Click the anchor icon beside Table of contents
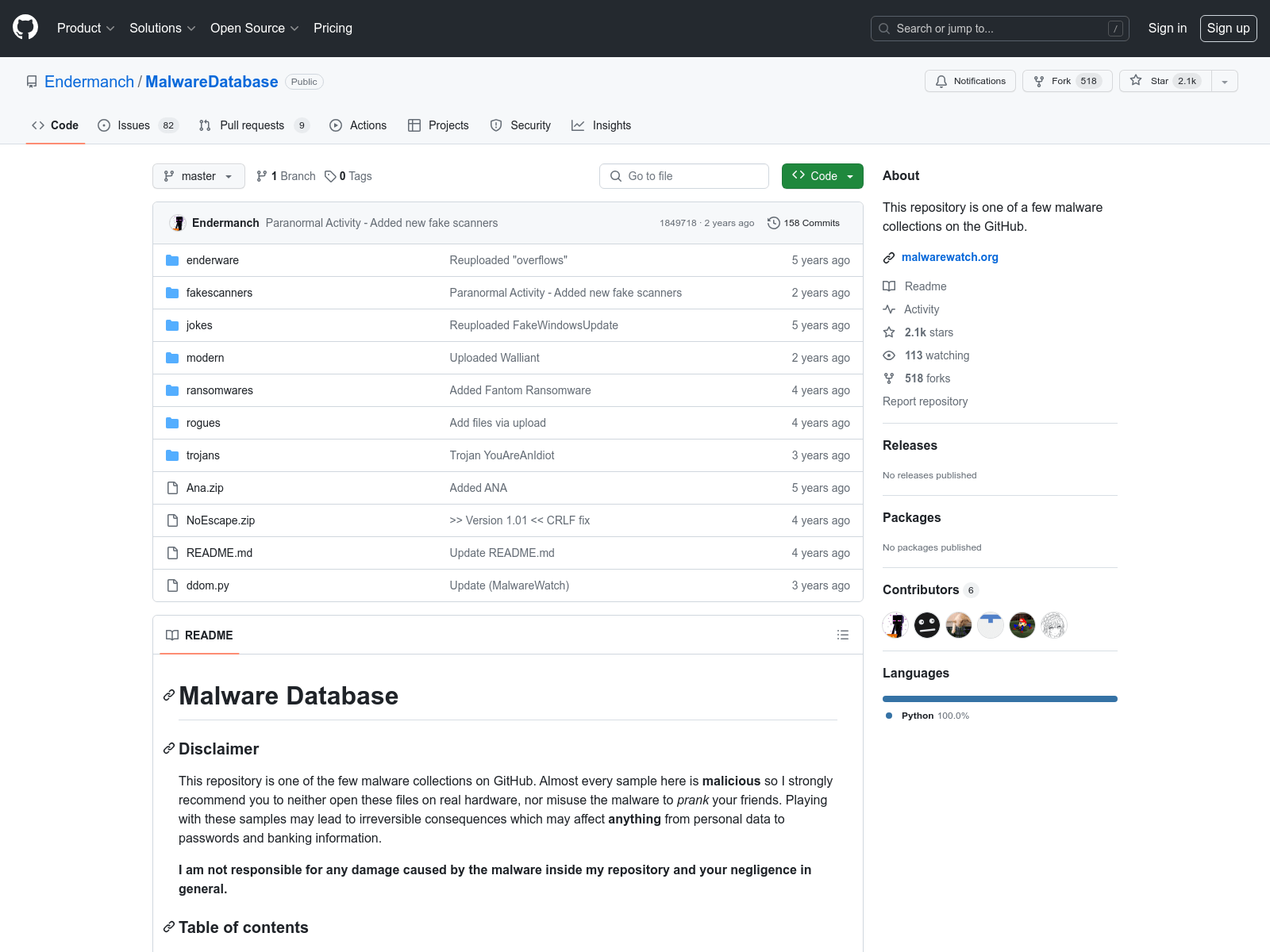 click(169, 927)
